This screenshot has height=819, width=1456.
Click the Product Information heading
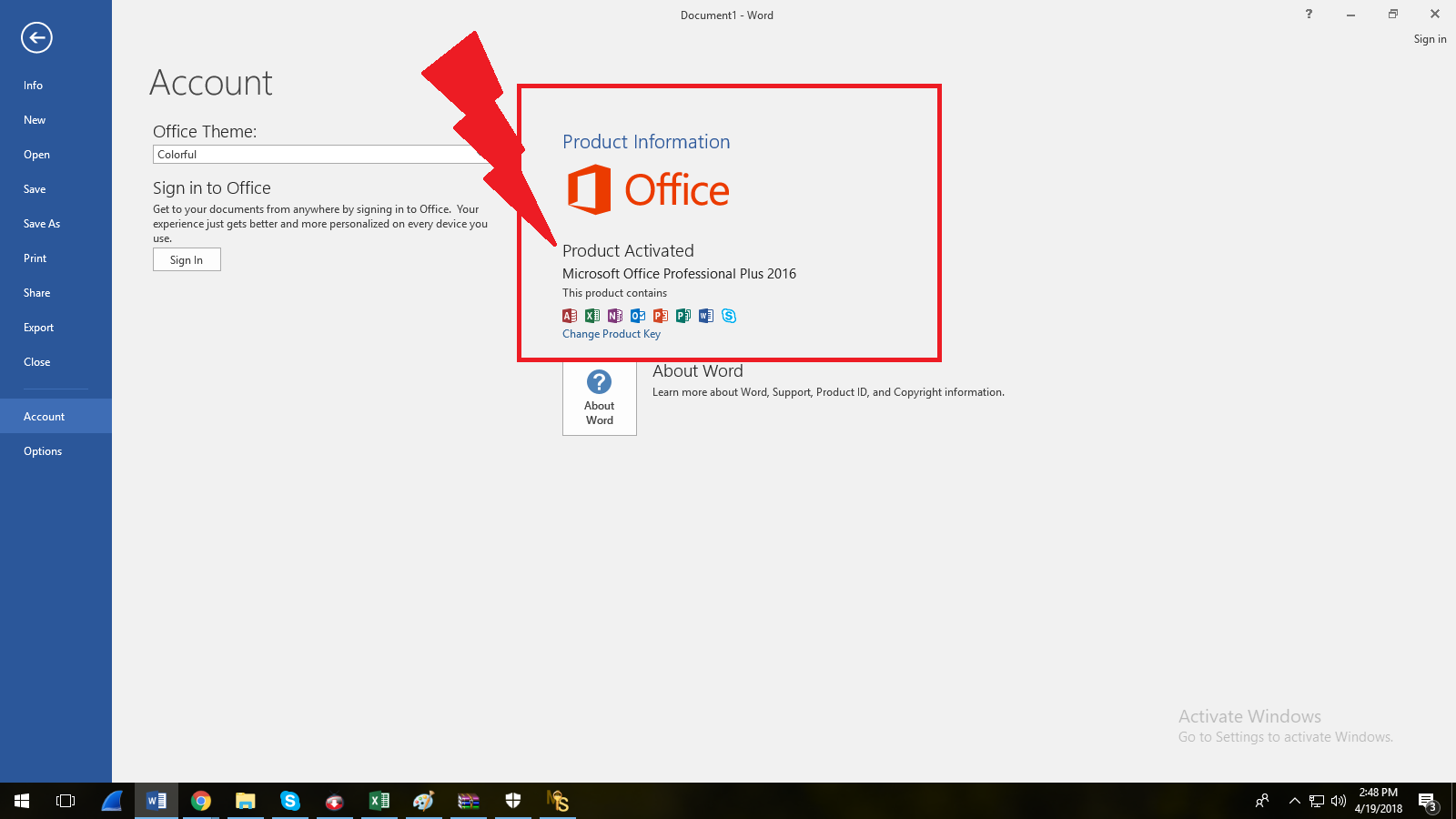[646, 142]
